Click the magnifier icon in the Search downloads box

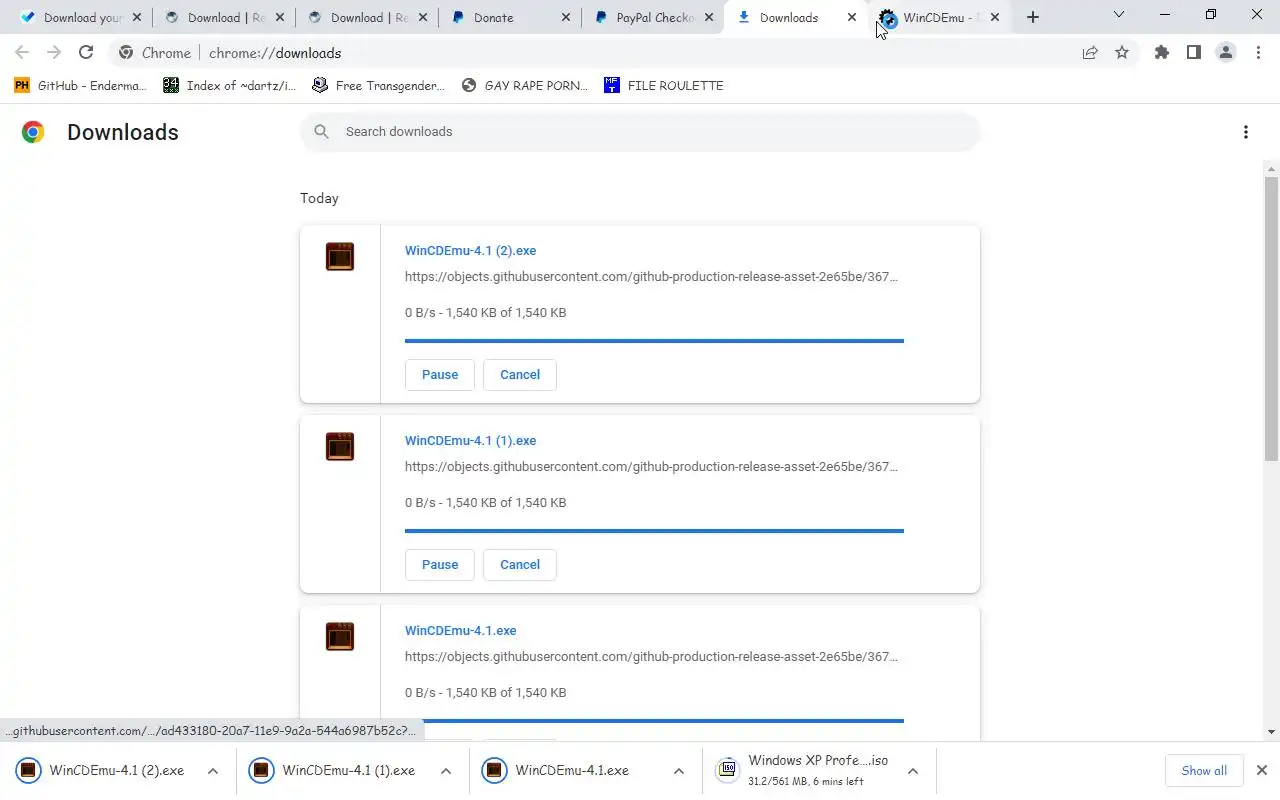[x=322, y=132]
